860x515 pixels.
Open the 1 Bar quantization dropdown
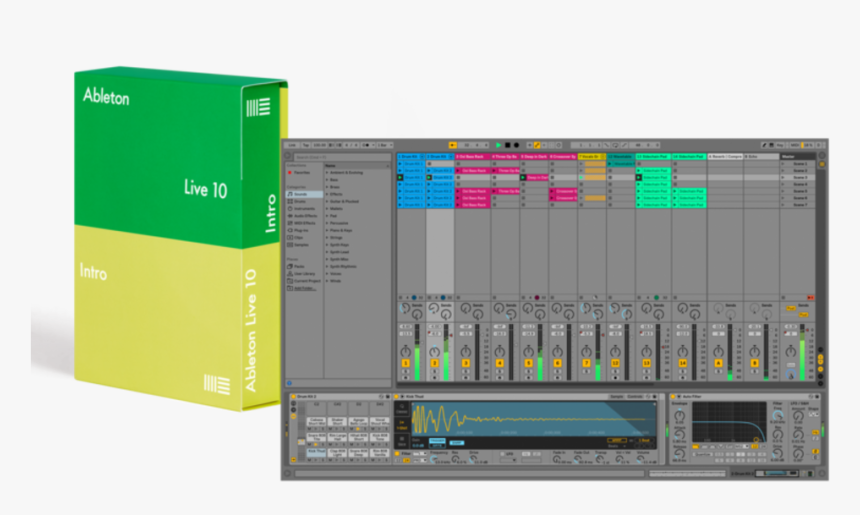385,145
